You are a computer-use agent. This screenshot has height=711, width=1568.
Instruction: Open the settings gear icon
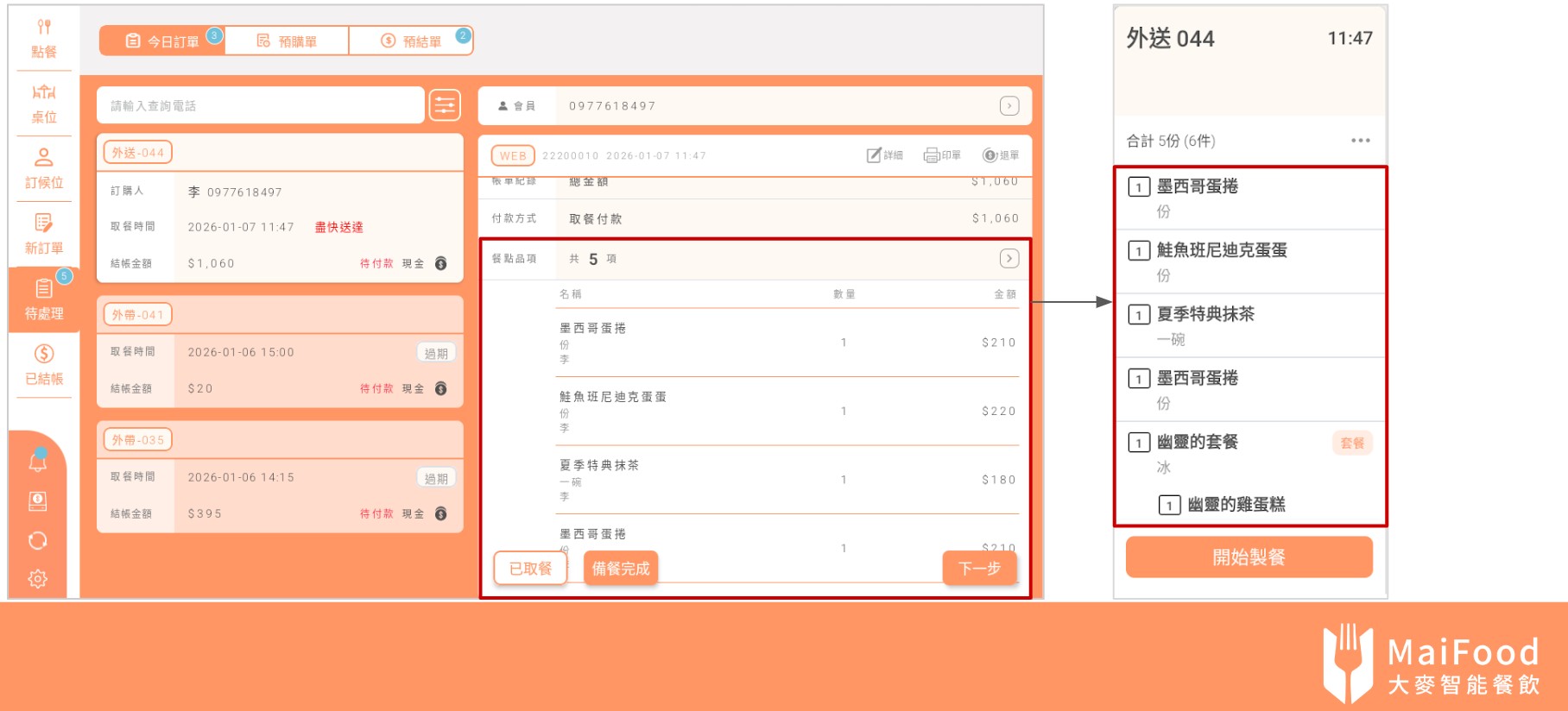(38, 579)
